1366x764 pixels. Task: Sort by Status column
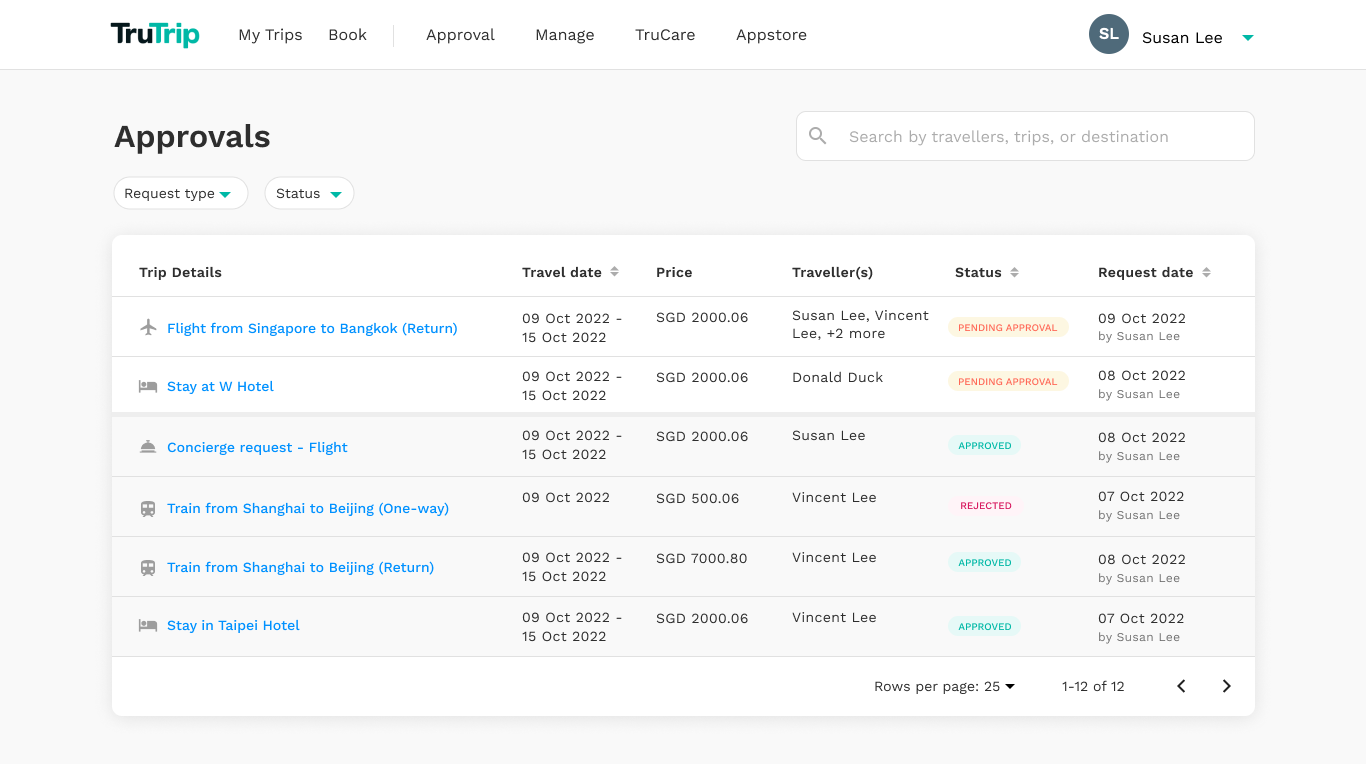[1015, 272]
